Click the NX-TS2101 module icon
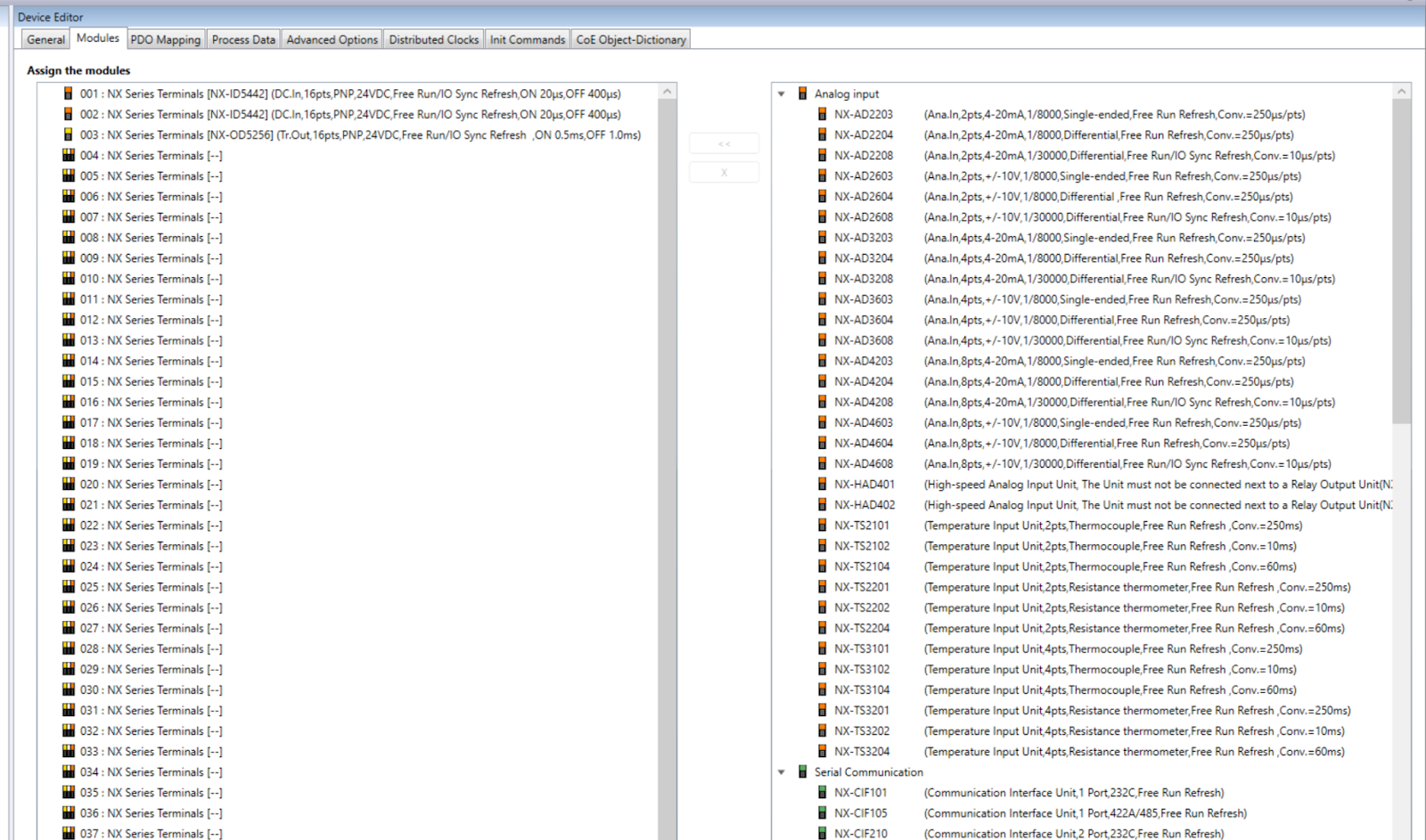Screen dimensions: 1426x840 click(822, 526)
